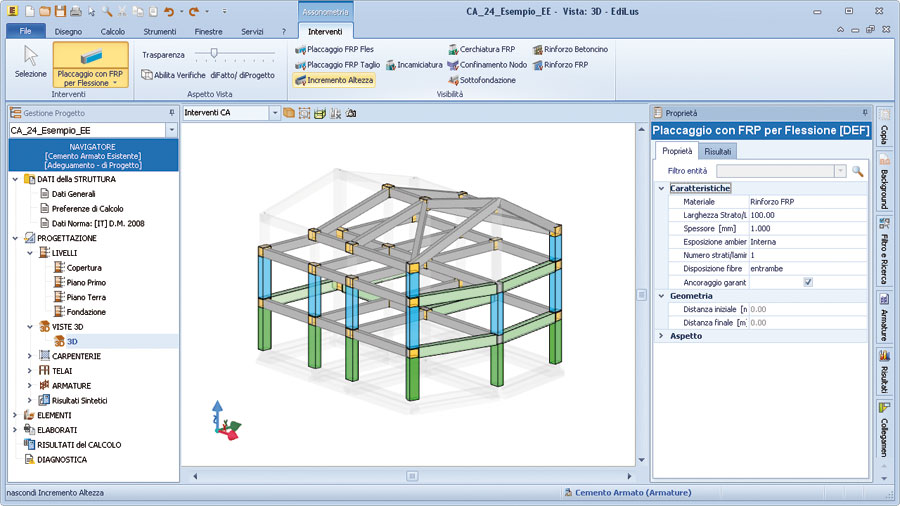Click the Spessore value field

tap(808, 228)
